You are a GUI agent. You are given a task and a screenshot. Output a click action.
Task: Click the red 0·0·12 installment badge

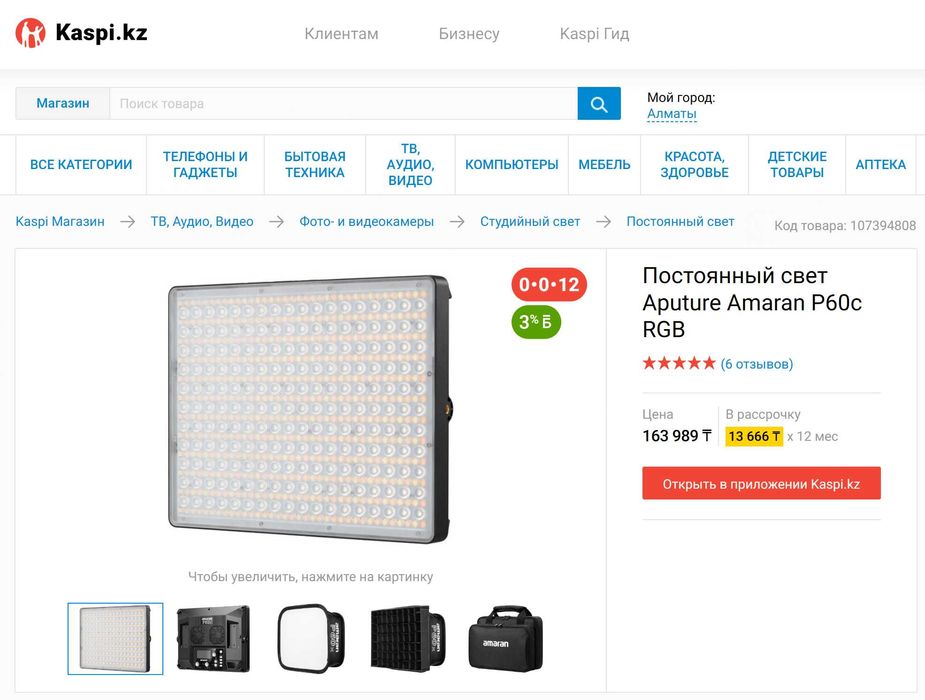pyautogui.click(x=549, y=285)
